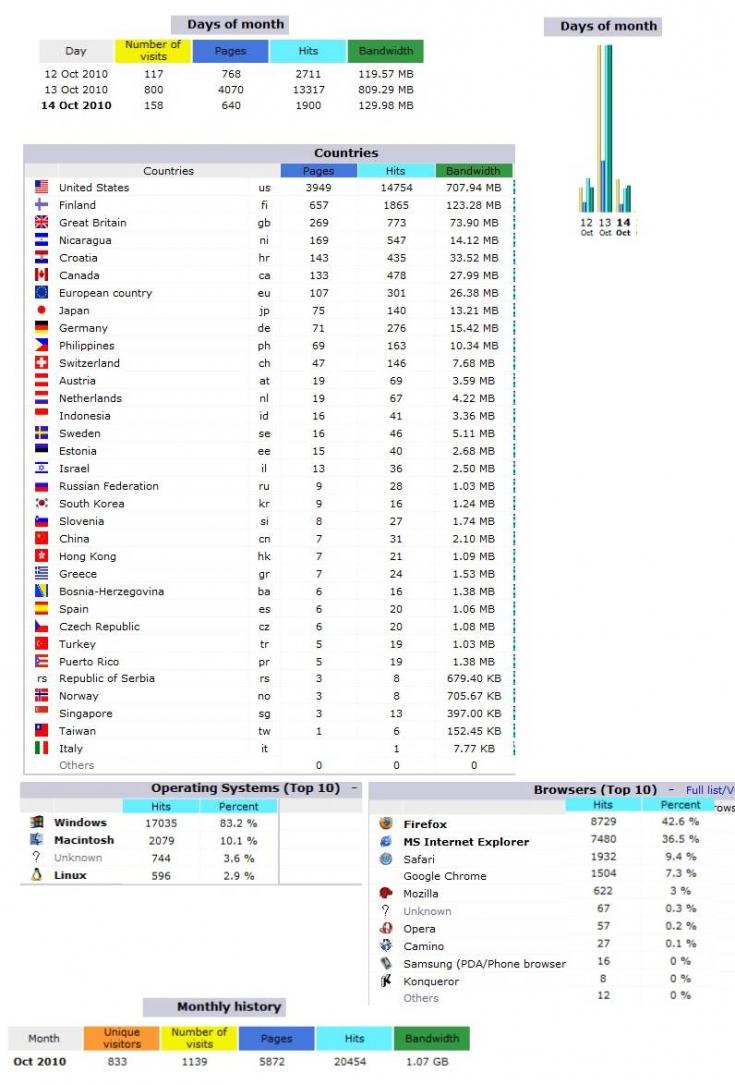The width and height of the screenshot is (735, 1085).
Task: Click the Macintosh link in Operating Systems
Action: [84, 841]
